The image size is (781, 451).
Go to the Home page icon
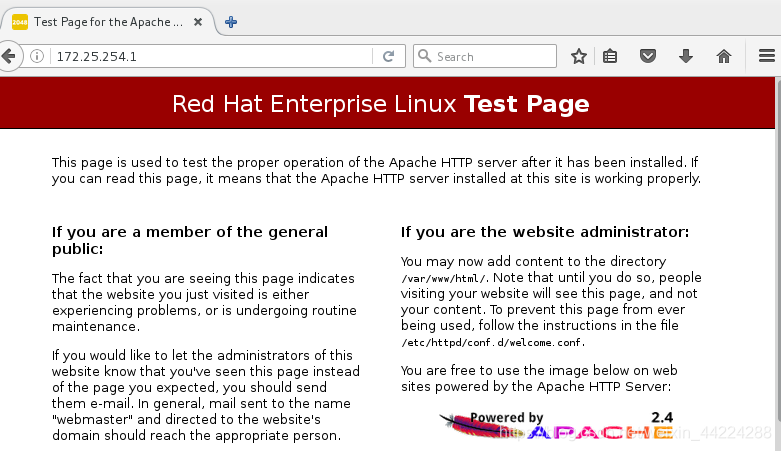click(724, 56)
